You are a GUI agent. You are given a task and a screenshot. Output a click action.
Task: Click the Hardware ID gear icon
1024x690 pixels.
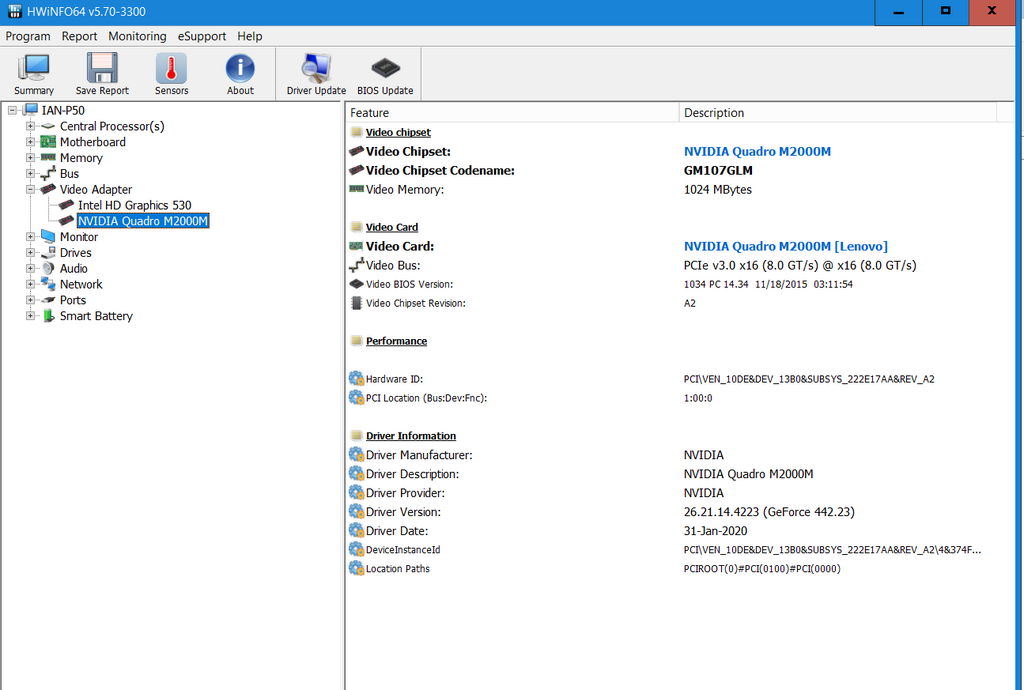pos(356,379)
